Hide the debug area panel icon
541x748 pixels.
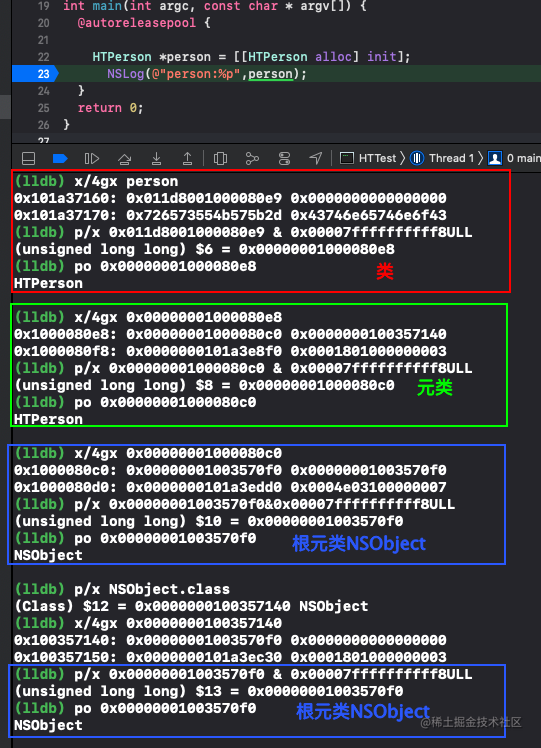[x=29, y=158]
